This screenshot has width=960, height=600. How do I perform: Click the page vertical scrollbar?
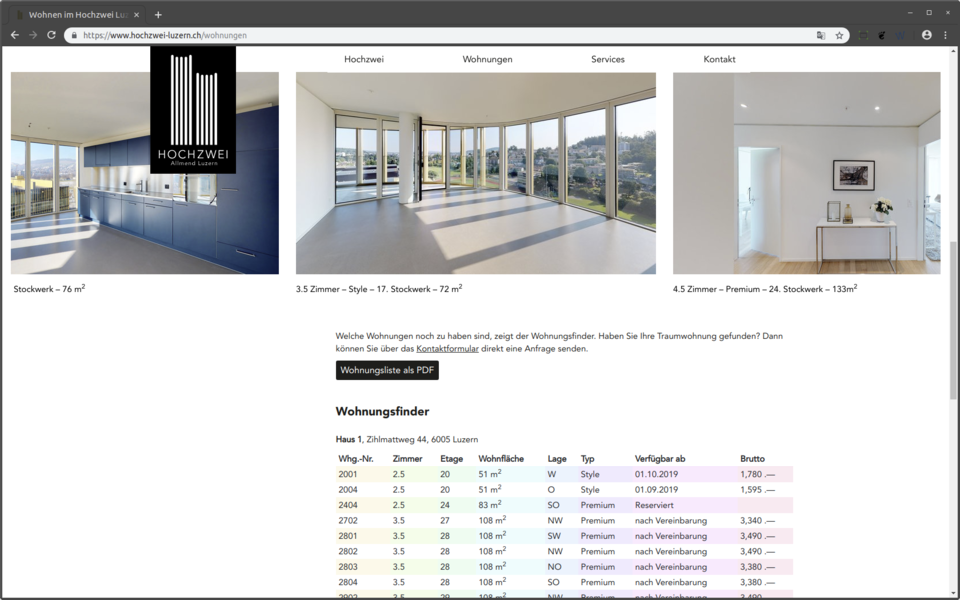click(x=953, y=321)
